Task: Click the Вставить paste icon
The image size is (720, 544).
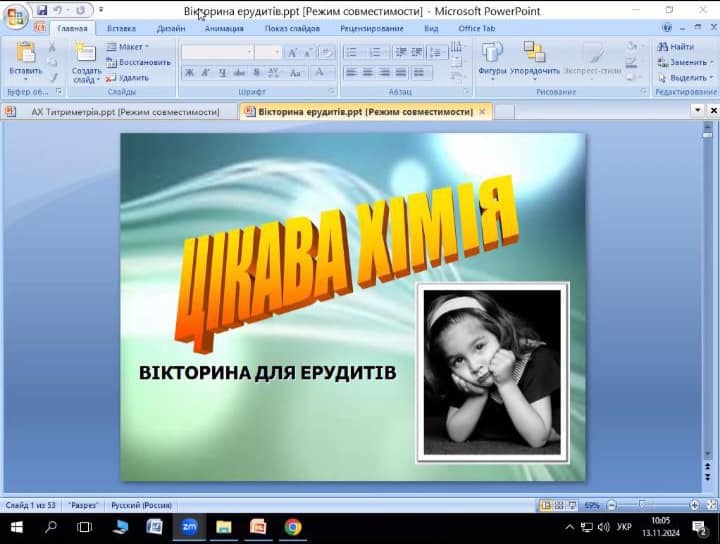Action: (25, 54)
